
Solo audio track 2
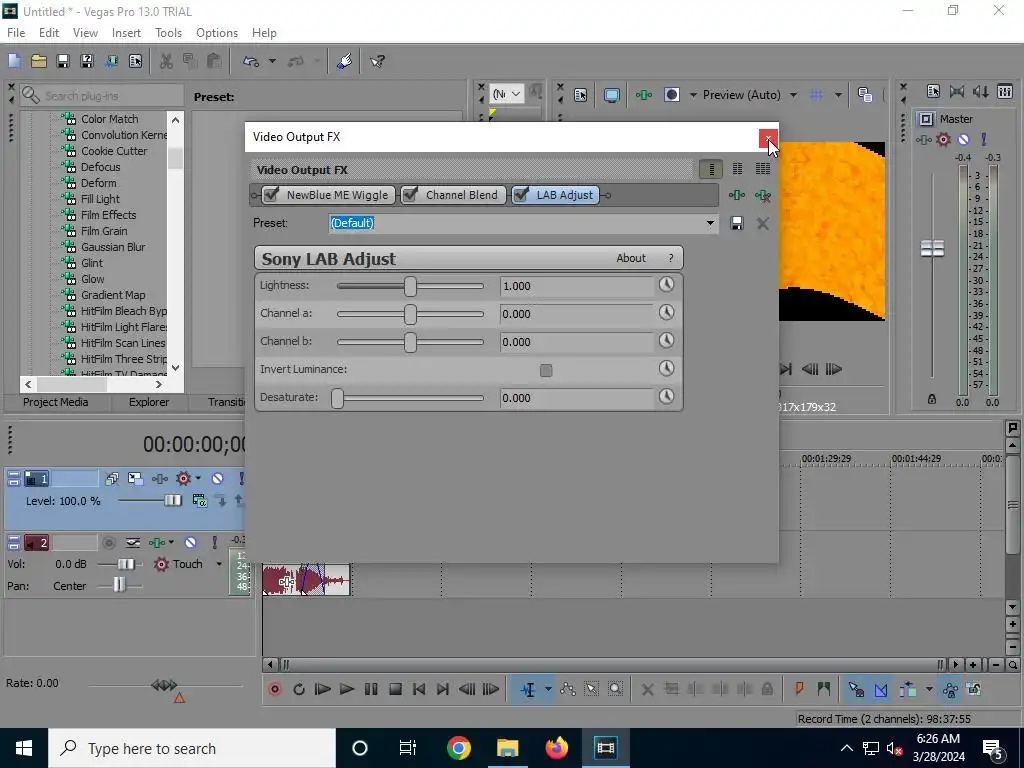pyautogui.click(x=214, y=543)
